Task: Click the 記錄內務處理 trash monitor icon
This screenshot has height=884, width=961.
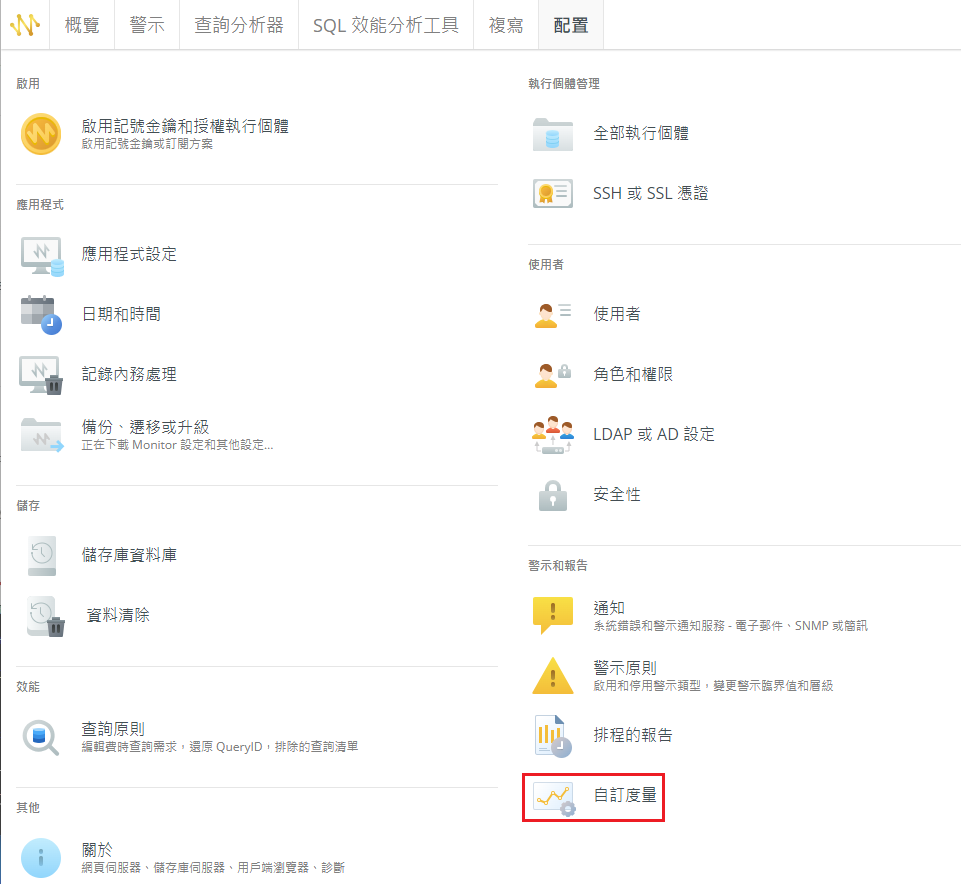Action: tap(41, 375)
